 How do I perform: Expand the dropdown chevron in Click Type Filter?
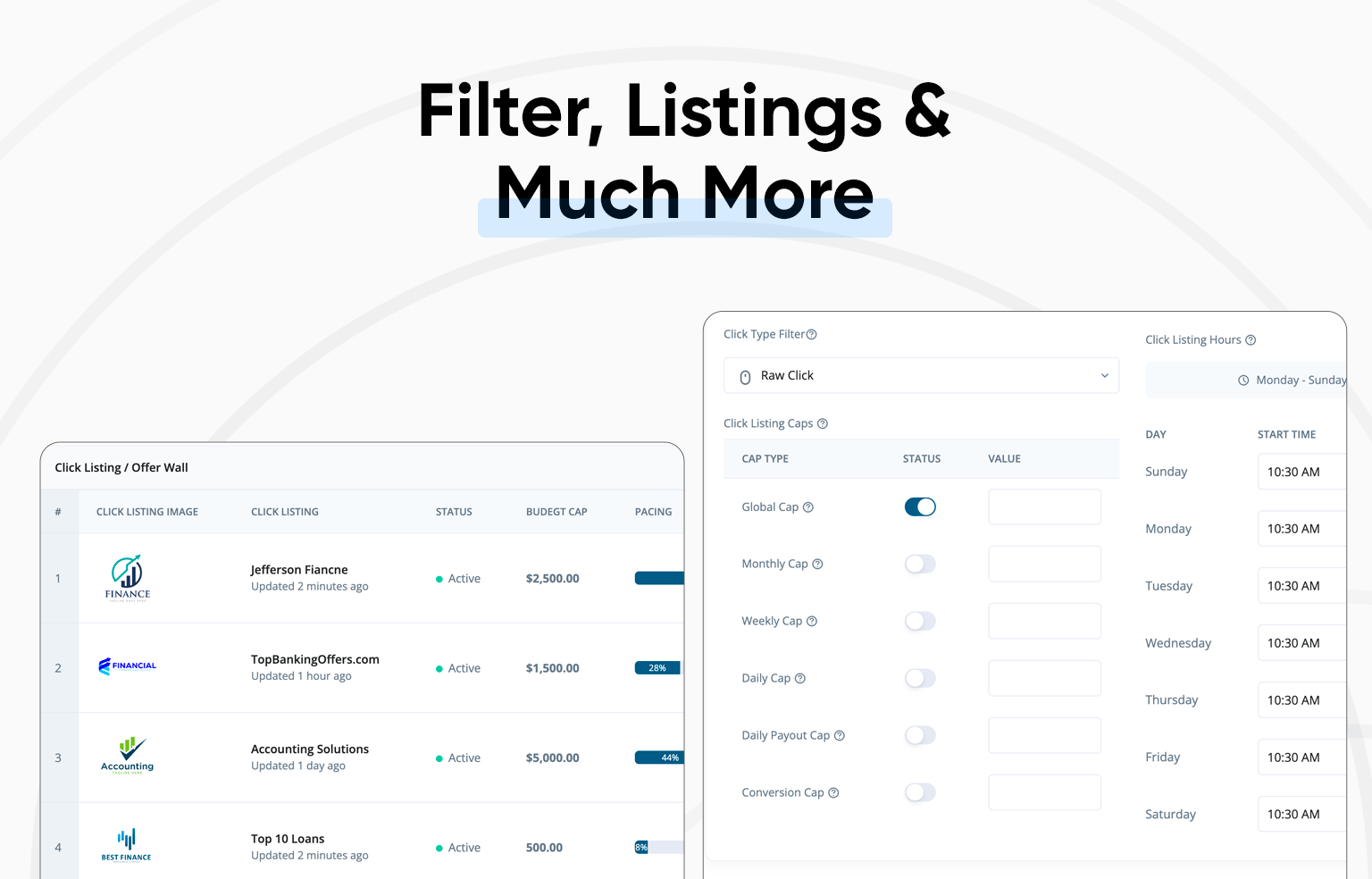[1104, 376]
